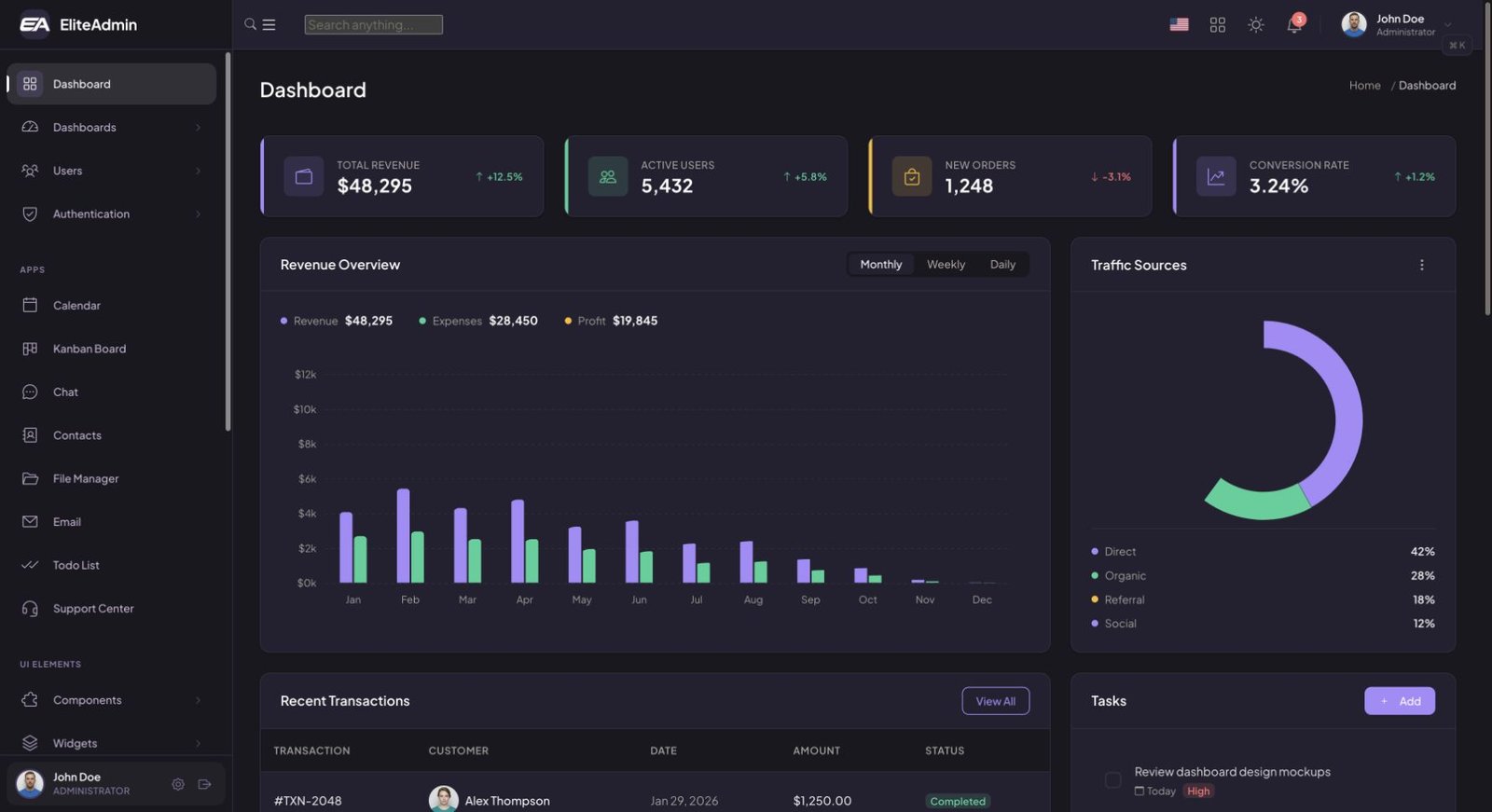Viewport: 1492px width, 812px height.
Task: Click the New Orders bag icon
Action: pos(912,176)
